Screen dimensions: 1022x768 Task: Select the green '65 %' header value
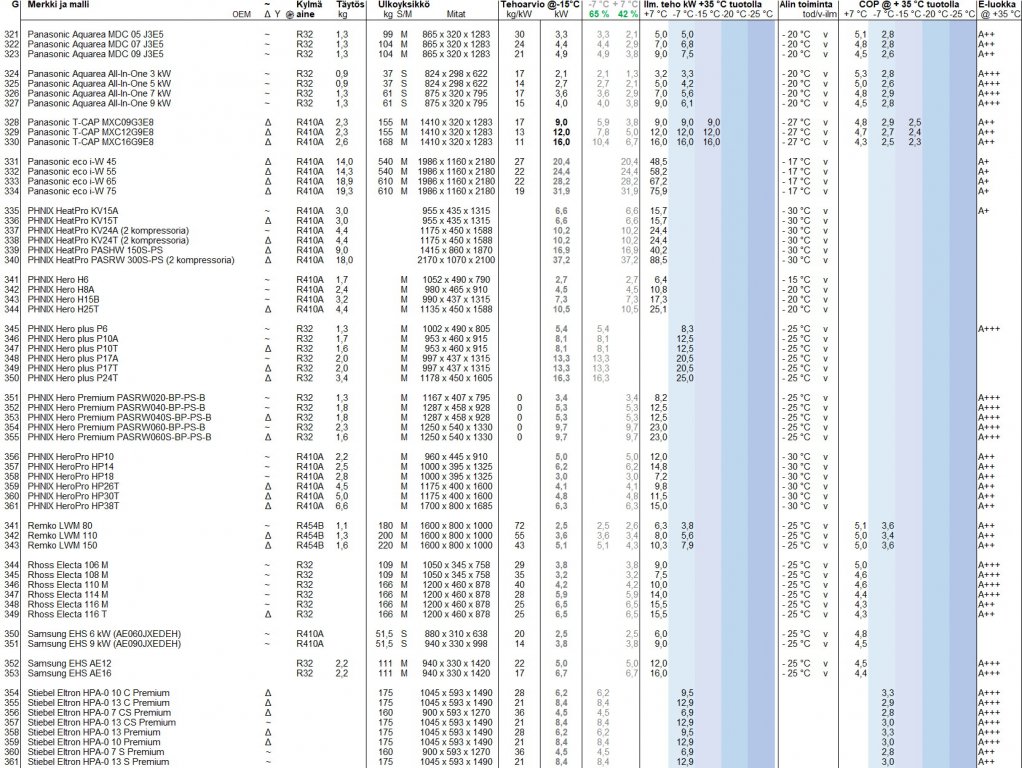598,14
